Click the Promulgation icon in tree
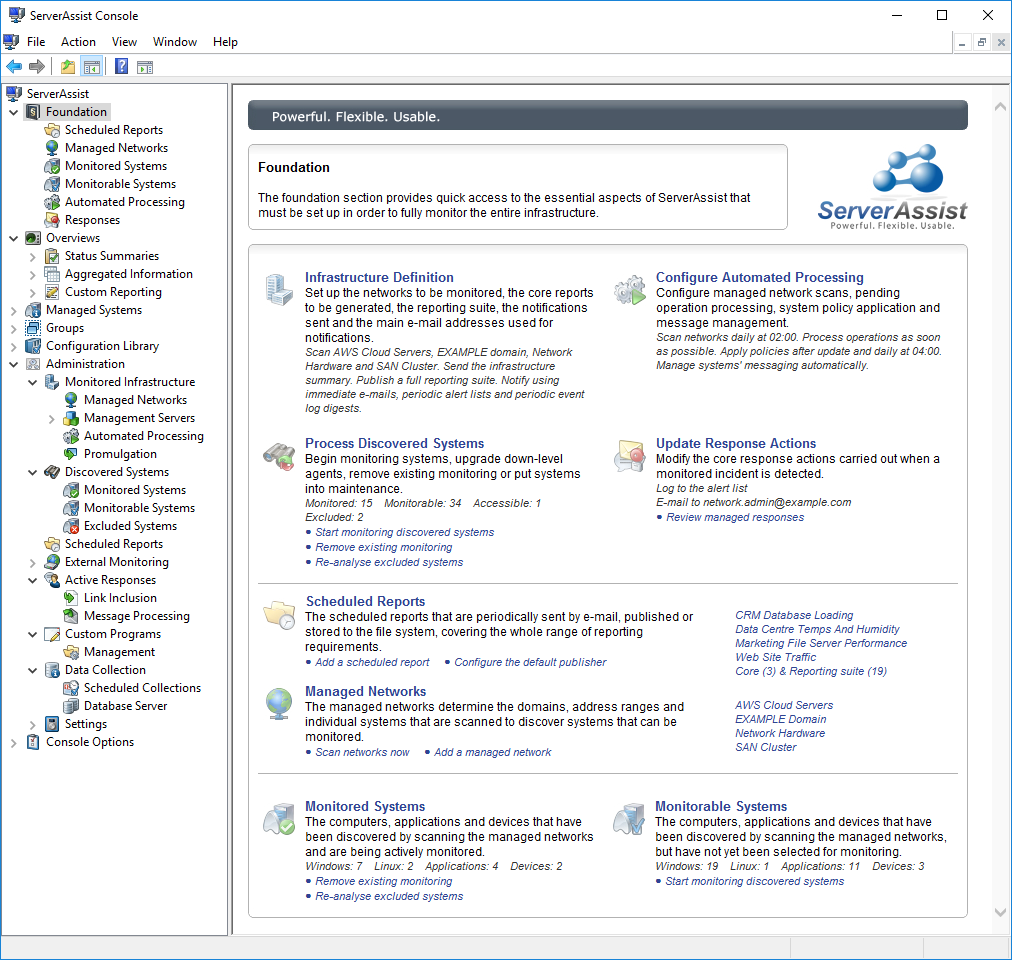The width and height of the screenshot is (1012, 960). coord(71,454)
